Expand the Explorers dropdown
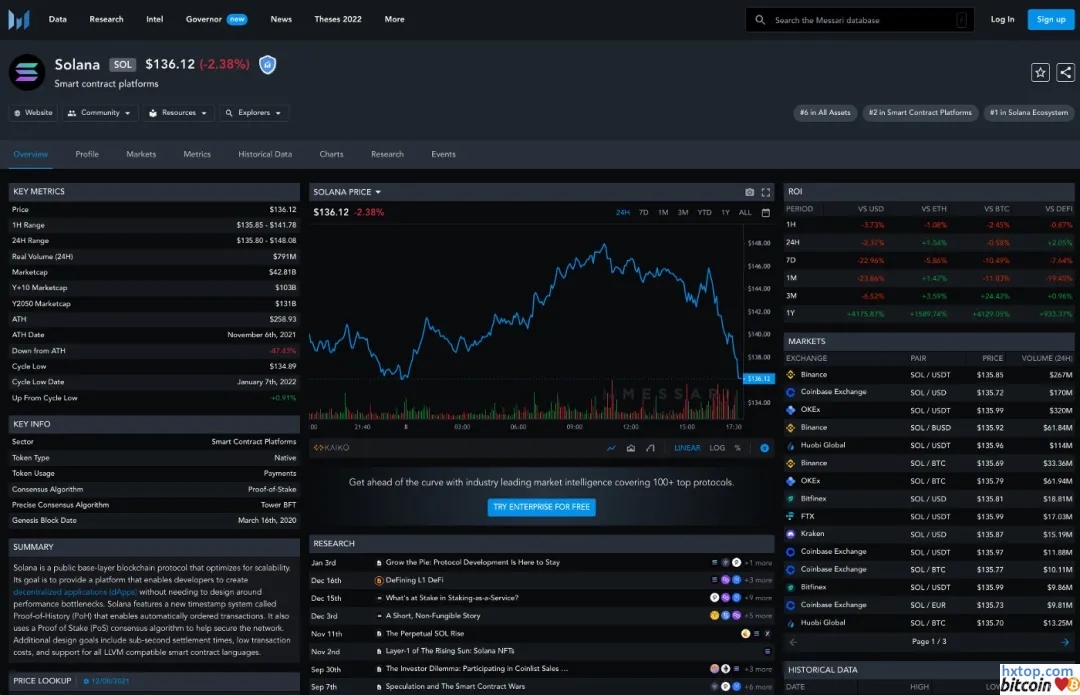 pos(254,113)
